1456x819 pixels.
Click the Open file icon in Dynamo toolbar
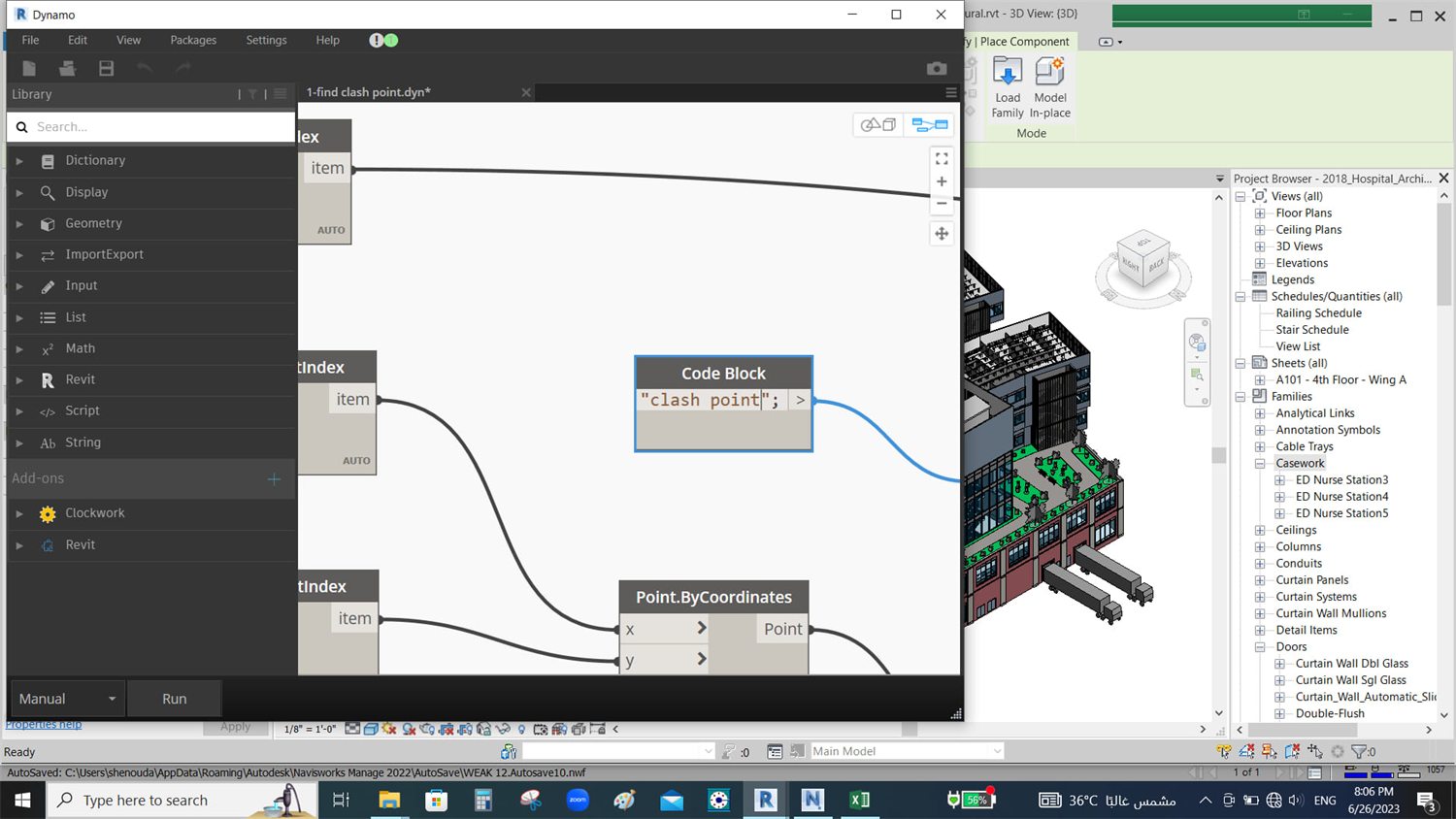(x=67, y=68)
